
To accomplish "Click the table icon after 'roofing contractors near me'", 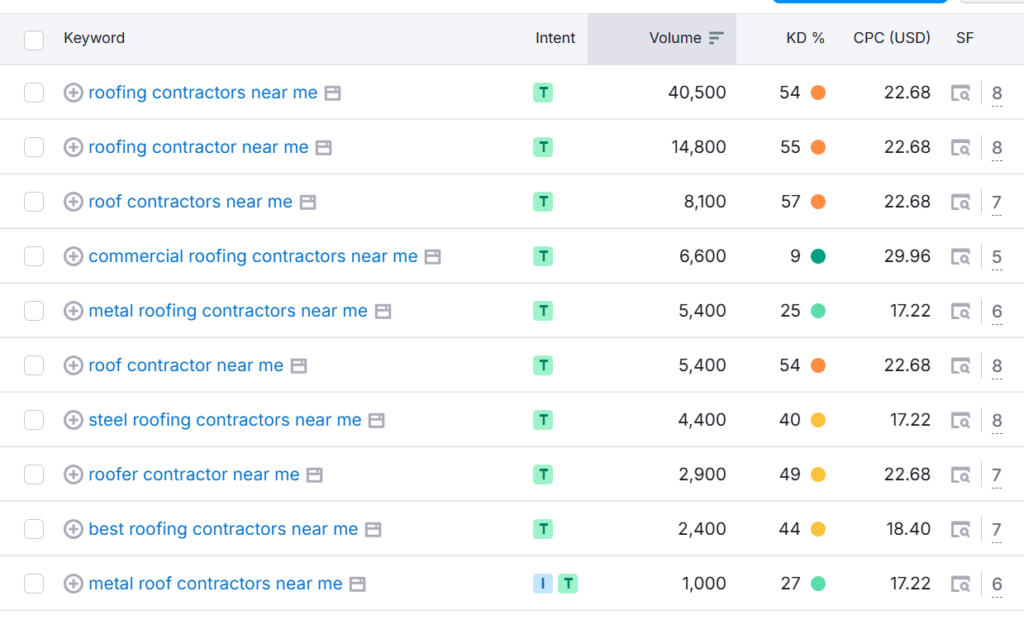I will 333,93.
